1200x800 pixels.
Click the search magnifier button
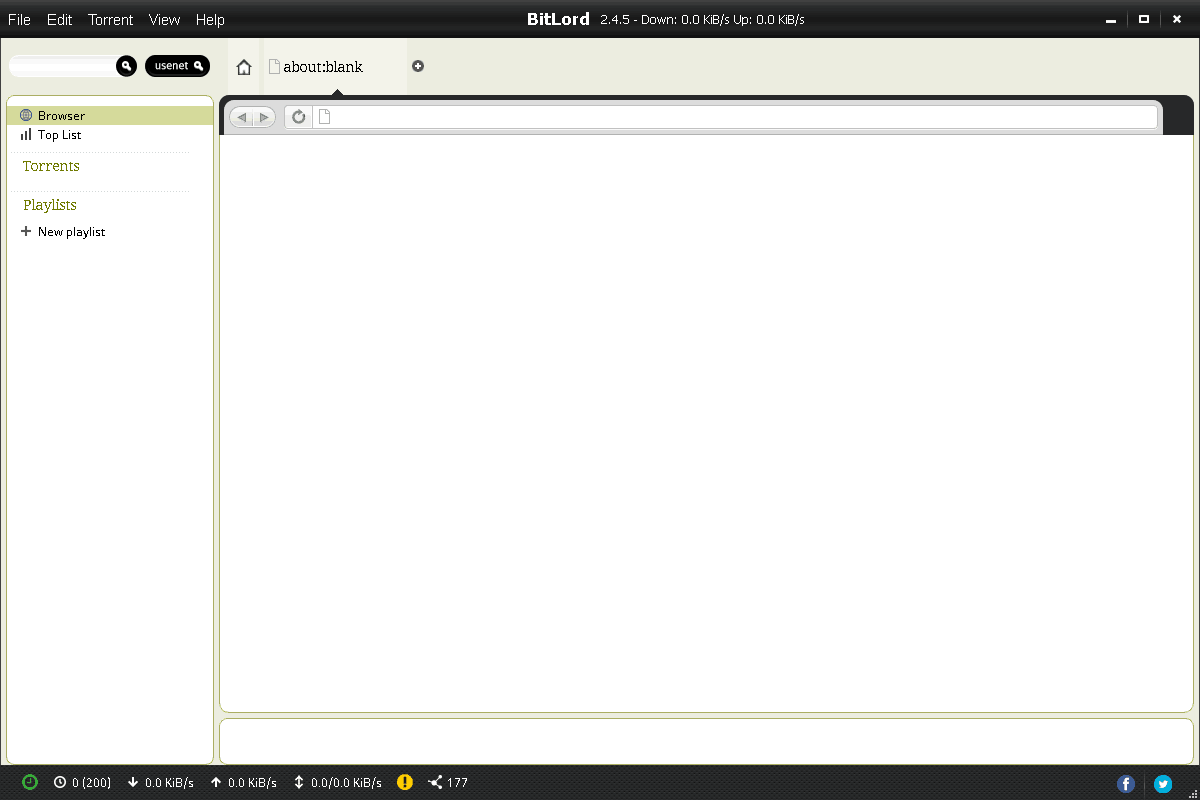(x=126, y=66)
